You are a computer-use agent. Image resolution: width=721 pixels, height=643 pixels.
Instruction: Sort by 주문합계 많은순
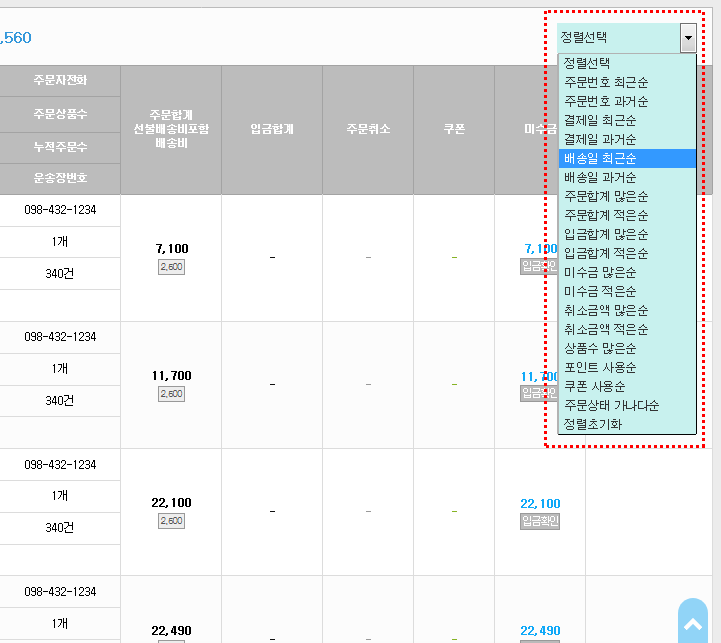click(x=606, y=196)
